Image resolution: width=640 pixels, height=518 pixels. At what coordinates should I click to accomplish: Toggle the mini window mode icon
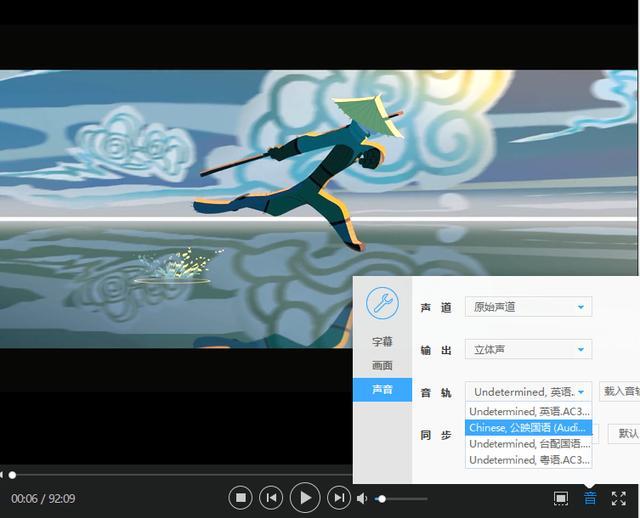click(561, 498)
